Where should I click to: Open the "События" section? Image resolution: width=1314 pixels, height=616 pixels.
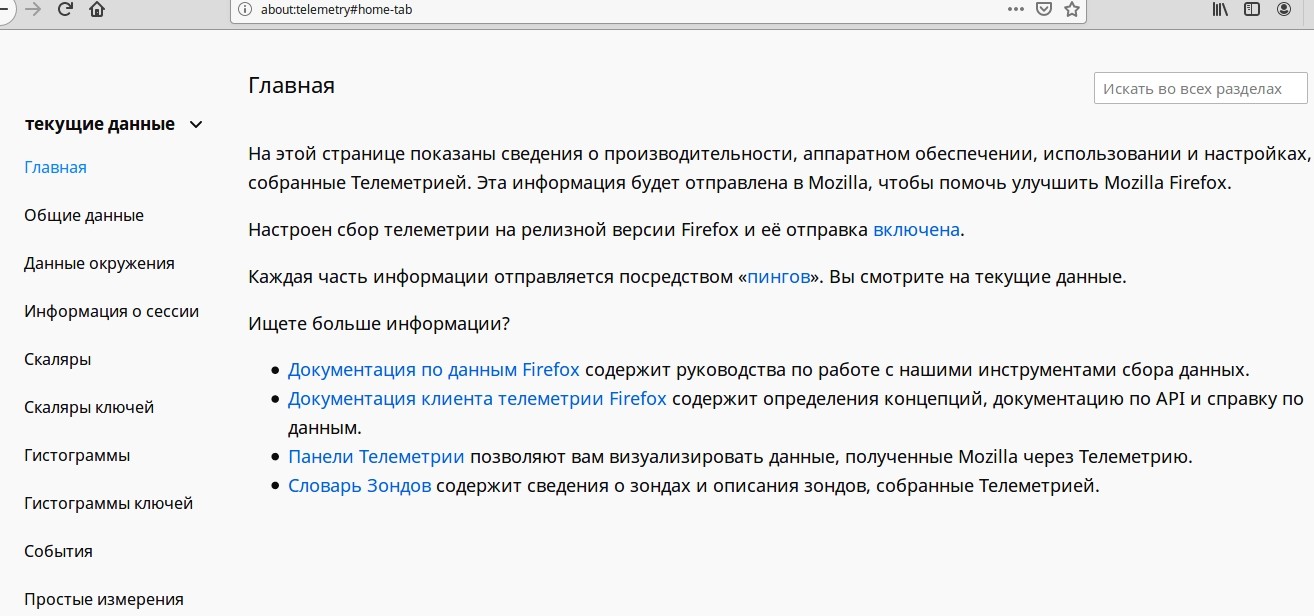coord(58,551)
